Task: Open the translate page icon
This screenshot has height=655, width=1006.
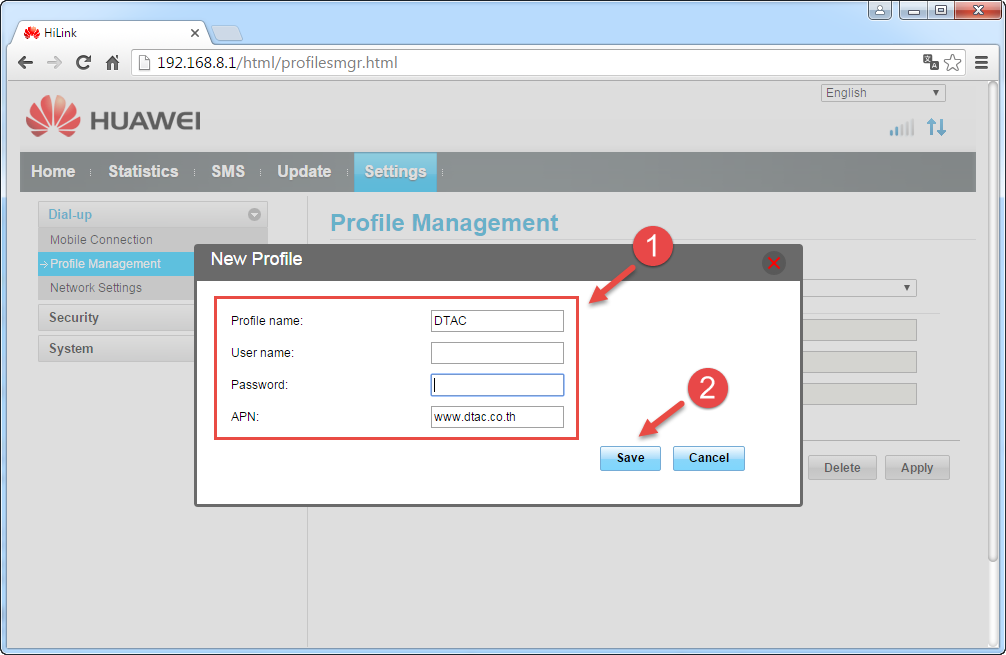Action: pos(930,62)
